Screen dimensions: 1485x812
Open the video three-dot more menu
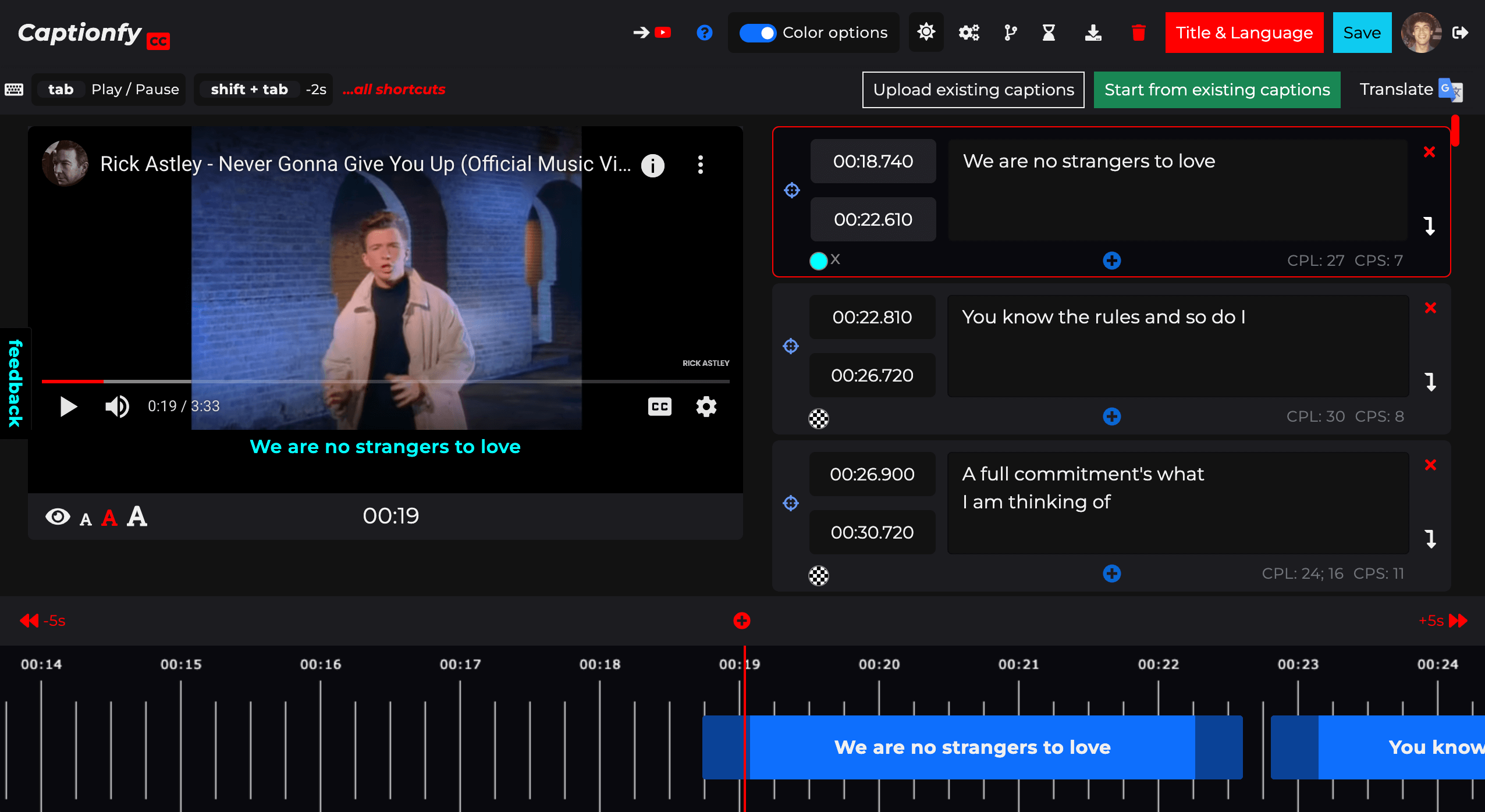[701, 165]
